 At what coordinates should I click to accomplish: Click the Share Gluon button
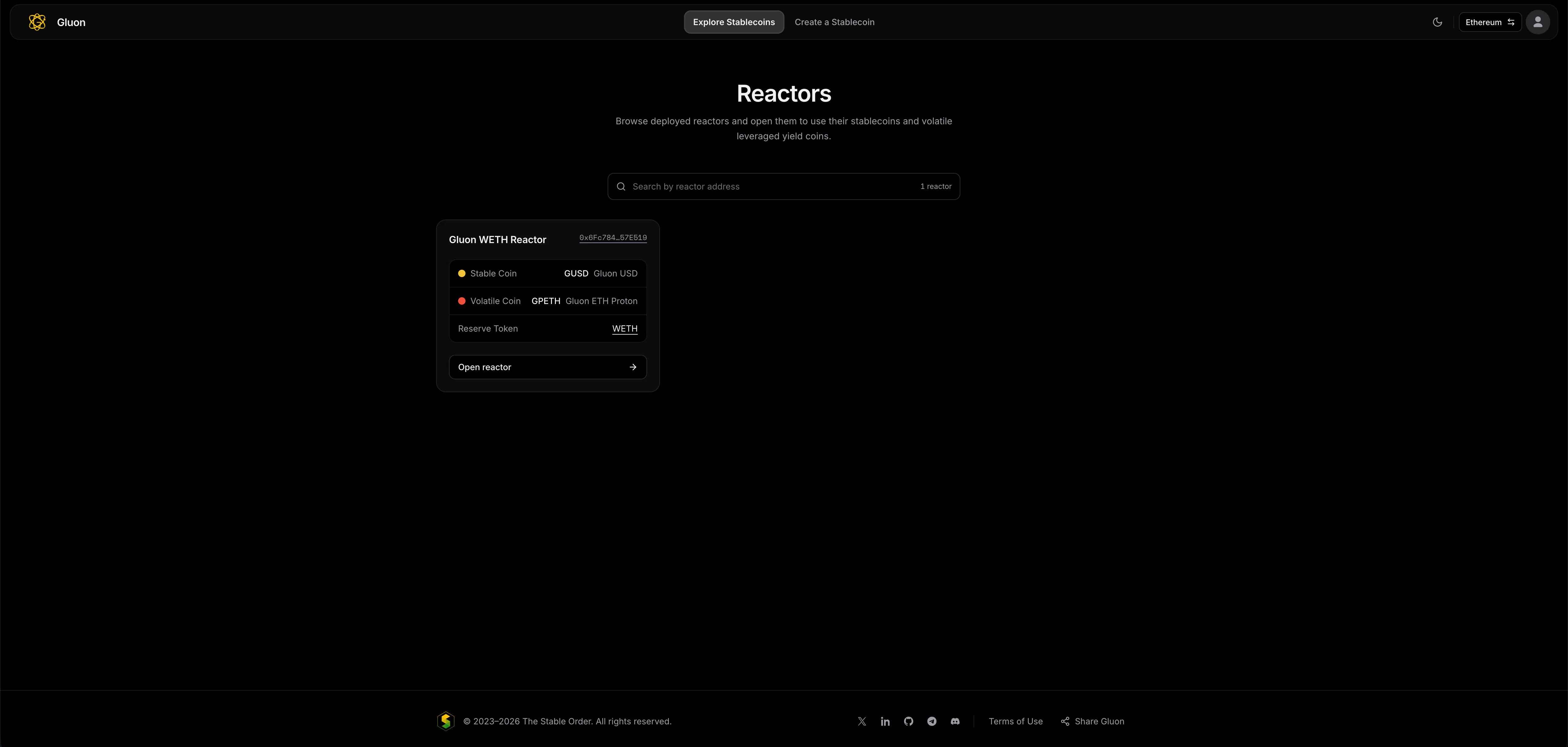coord(1092,721)
